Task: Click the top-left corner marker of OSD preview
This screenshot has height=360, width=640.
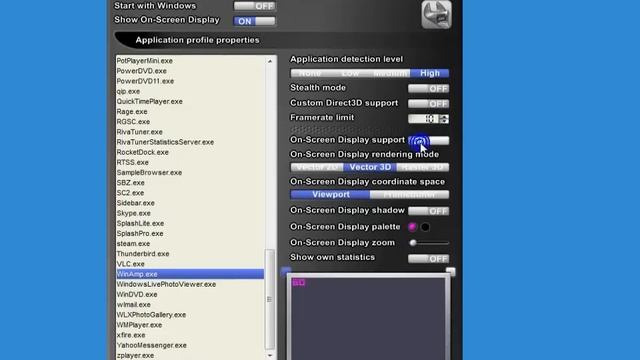Action: tap(286, 271)
